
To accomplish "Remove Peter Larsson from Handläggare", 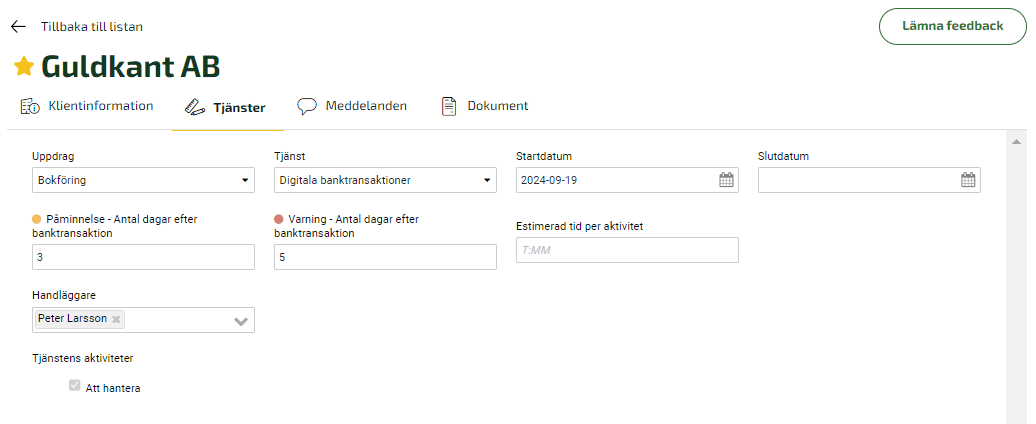I will pyautogui.click(x=116, y=319).
